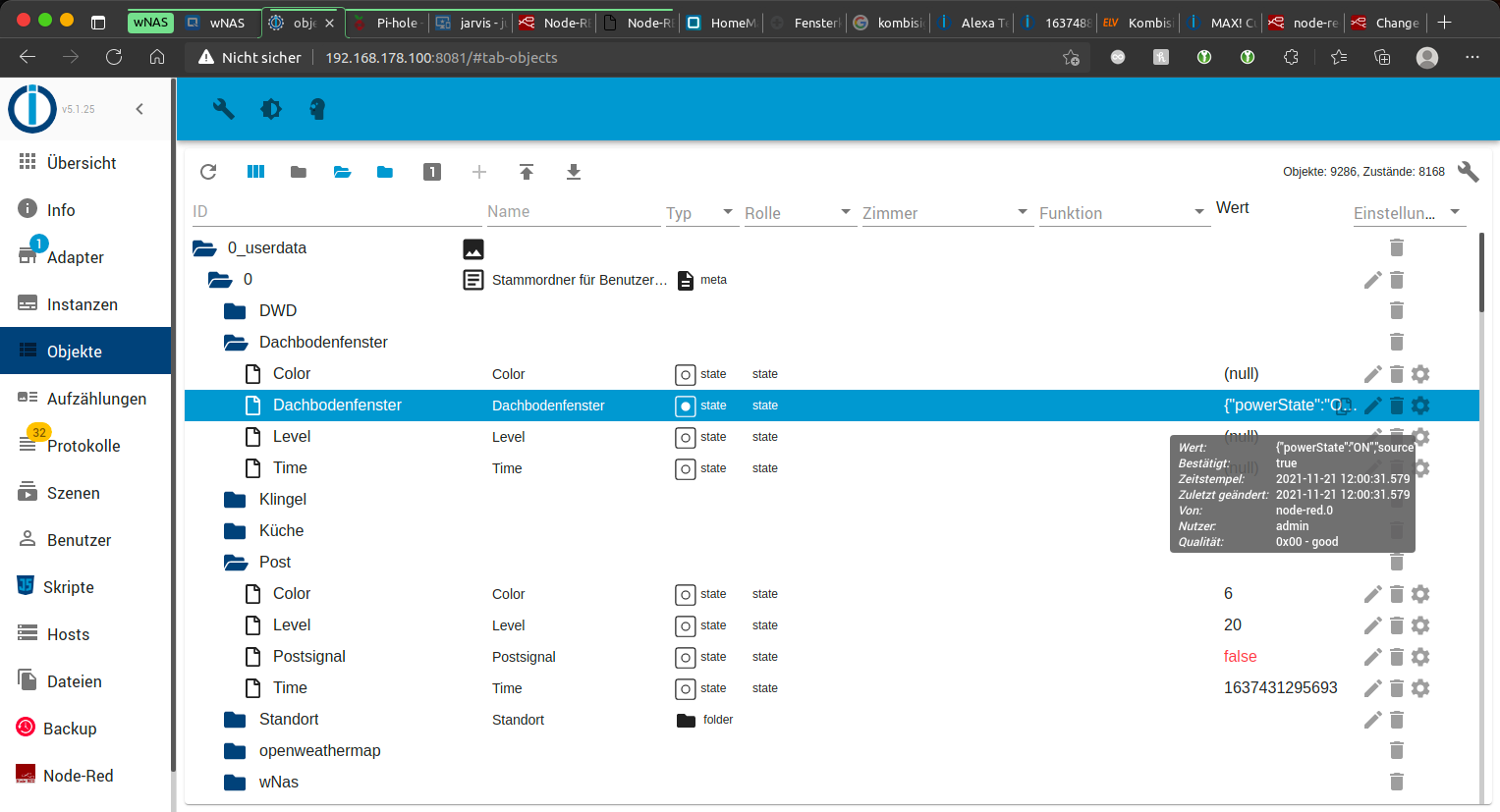Open Dateien in the sidebar

coord(85,681)
